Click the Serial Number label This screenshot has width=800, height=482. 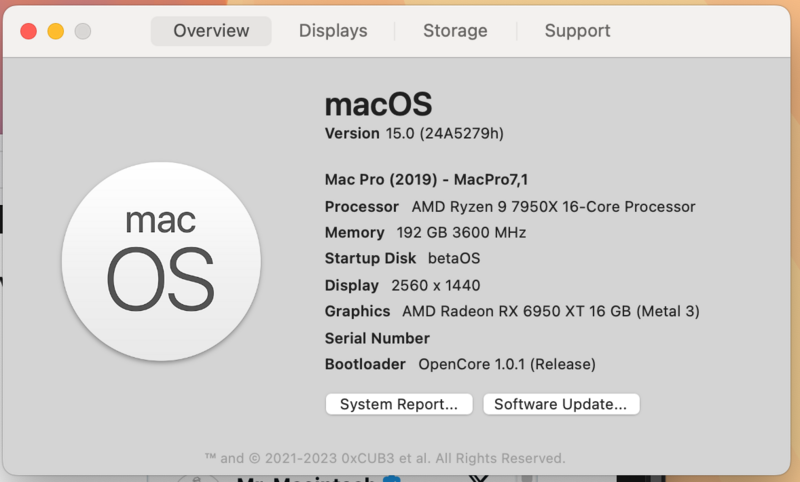pyautogui.click(x=378, y=338)
